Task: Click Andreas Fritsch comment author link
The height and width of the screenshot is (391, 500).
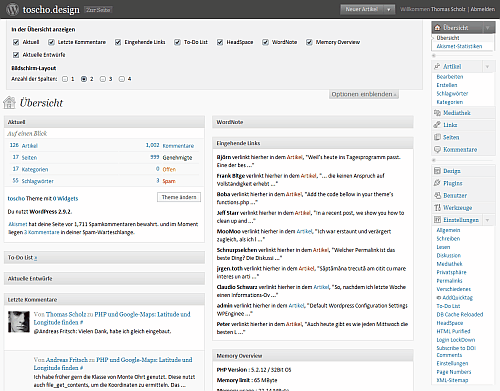Action: point(67,360)
